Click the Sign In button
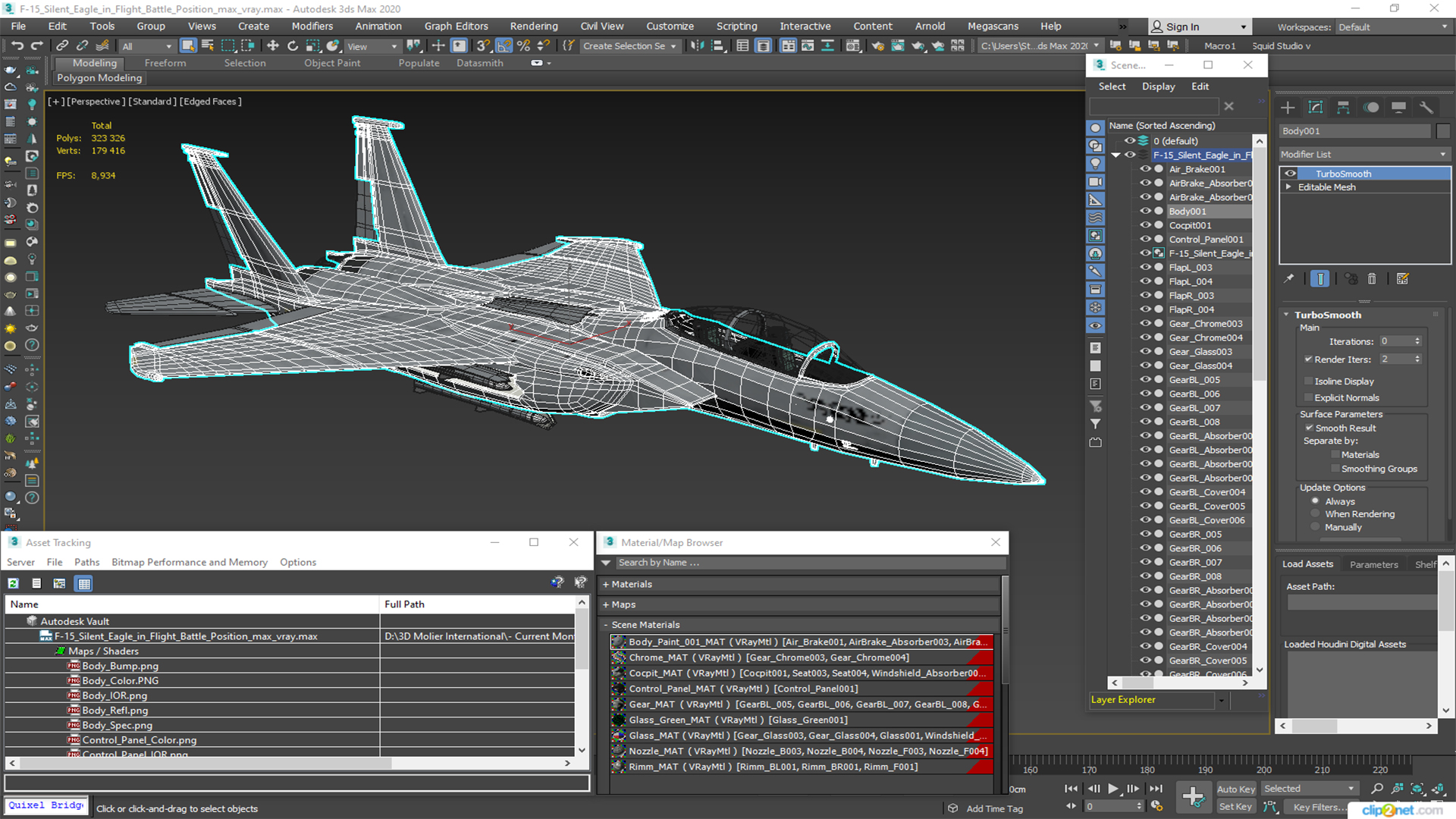The height and width of the screenshot is (819, 1456). (1200, 27)
